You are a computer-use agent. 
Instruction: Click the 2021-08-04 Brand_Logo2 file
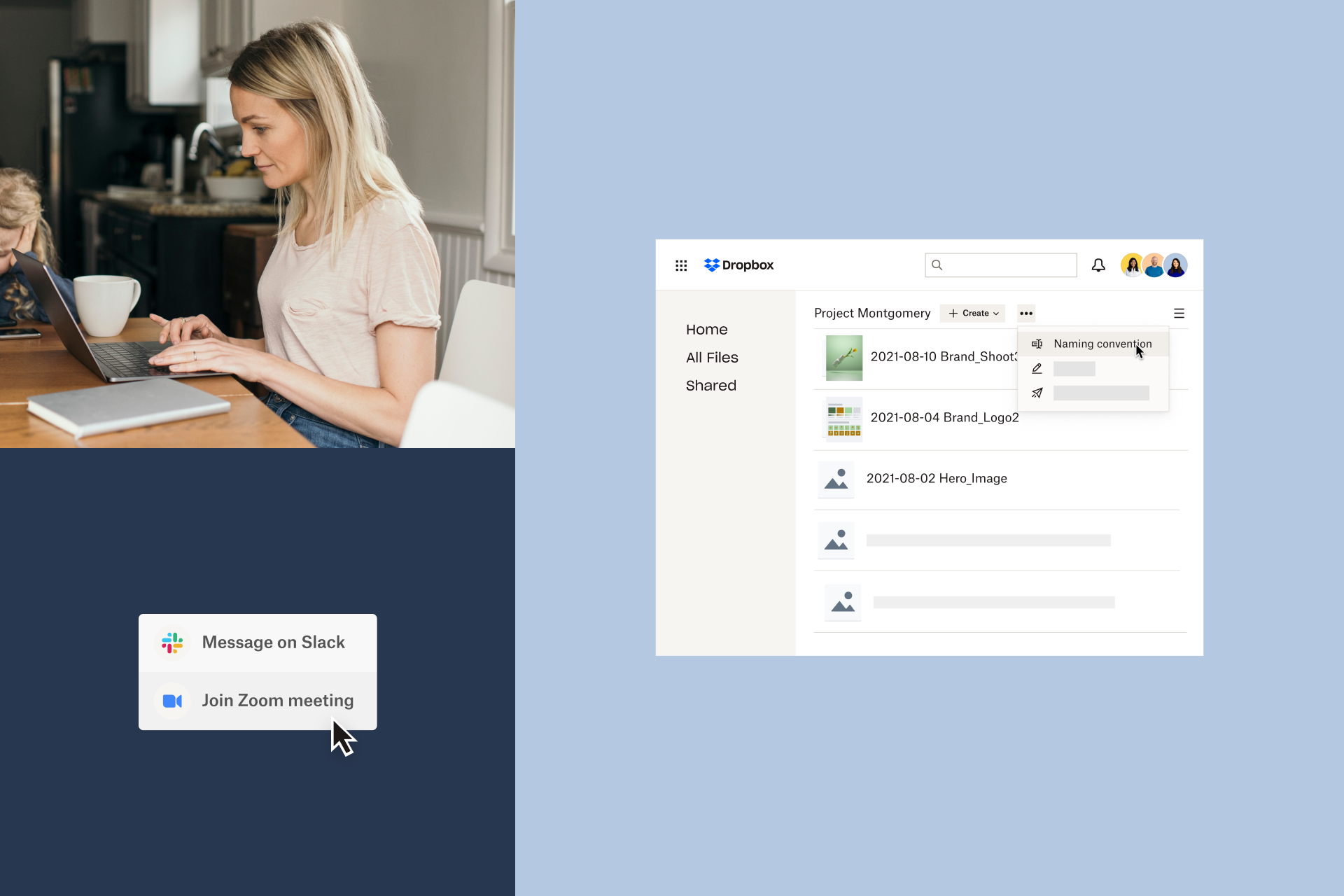point(944,417)
